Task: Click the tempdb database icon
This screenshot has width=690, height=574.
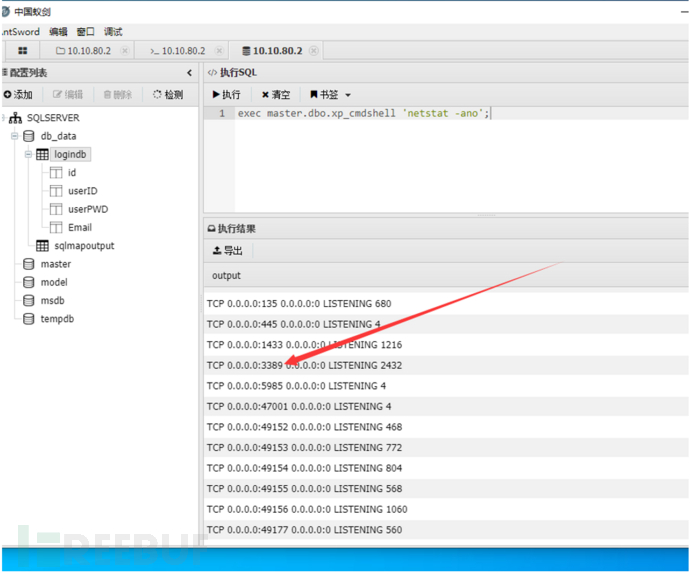Action: tap(29, 319)
